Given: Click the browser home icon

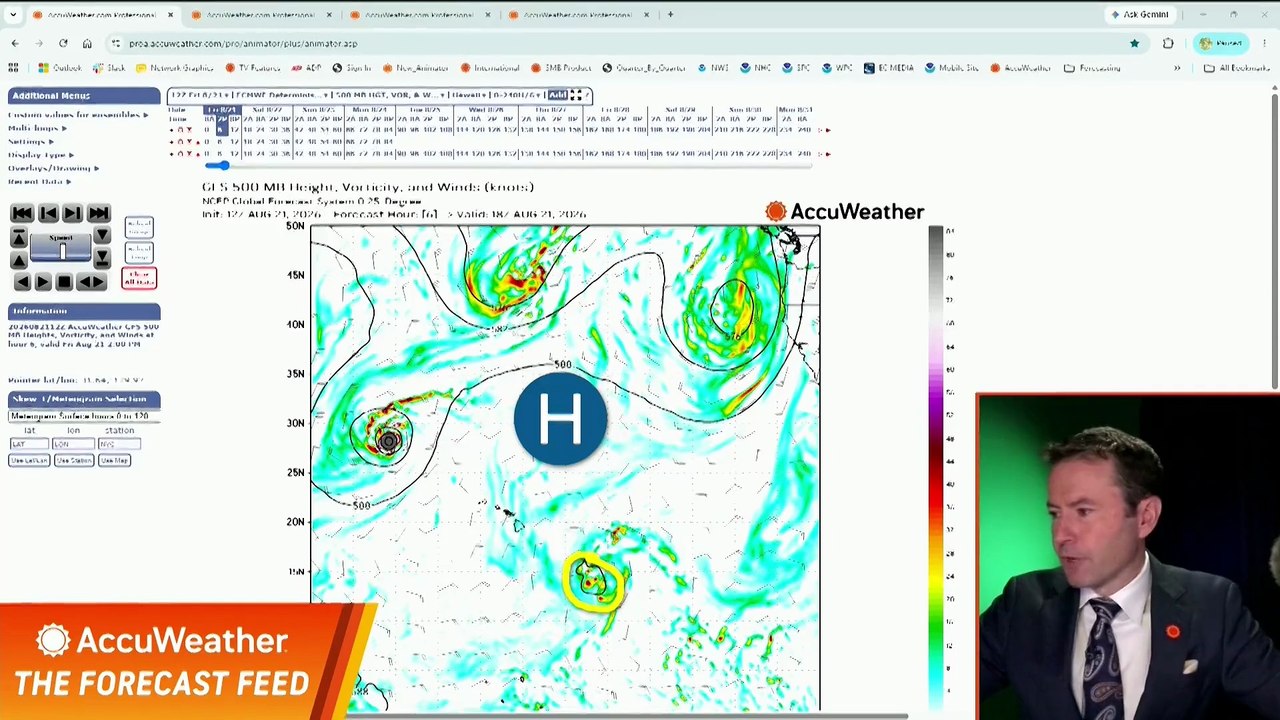Looking at the screenshot, I should 87,43.
